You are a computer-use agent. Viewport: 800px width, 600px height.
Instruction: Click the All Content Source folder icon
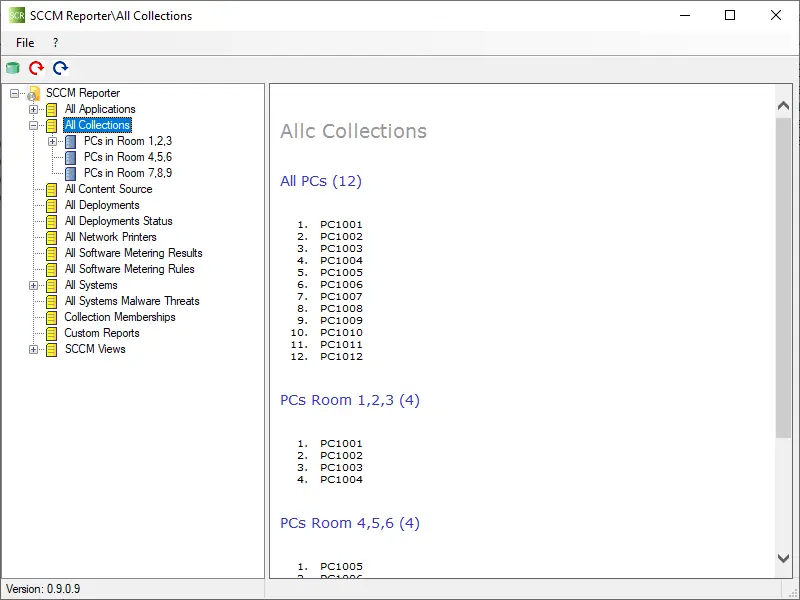[52, 190]
